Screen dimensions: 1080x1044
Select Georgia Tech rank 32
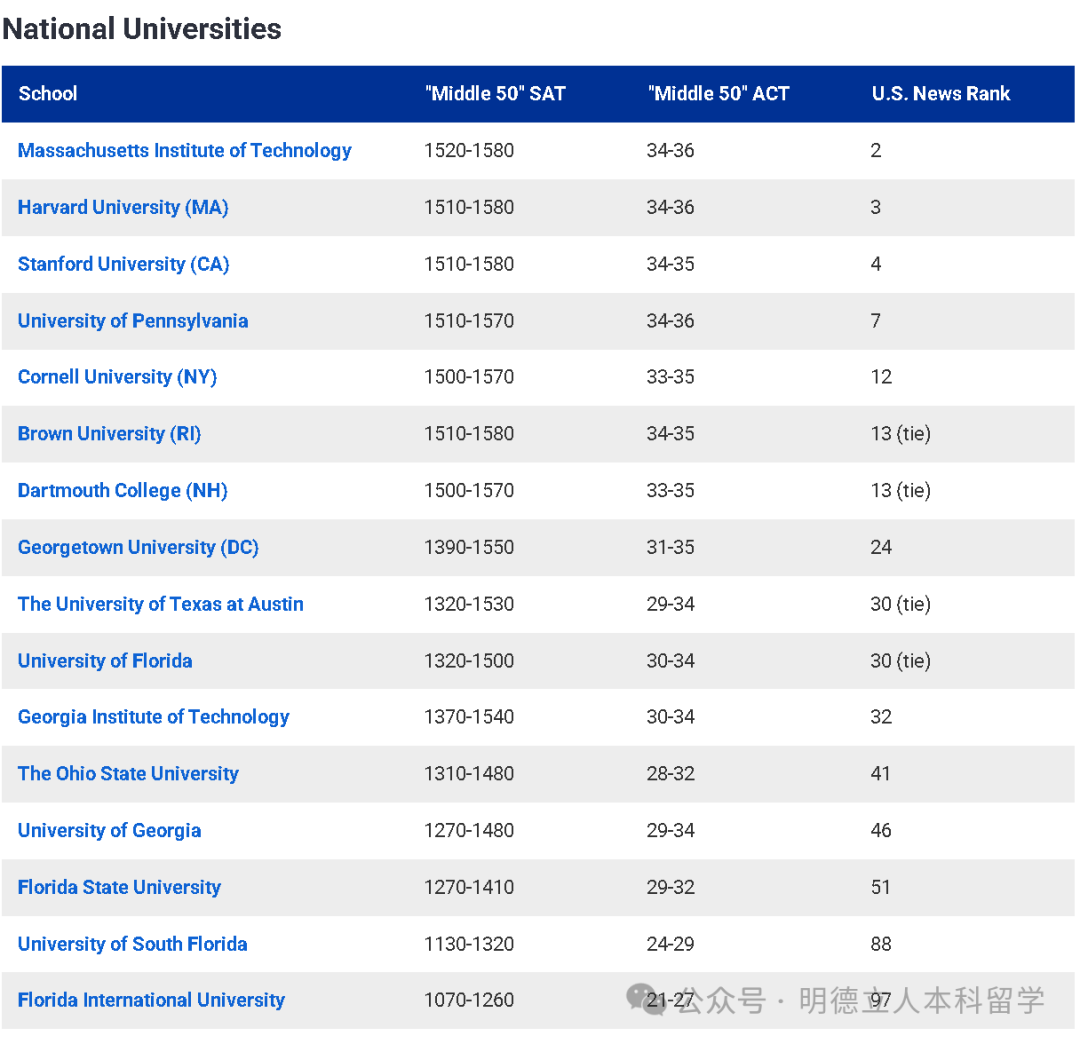coord(881,717)
